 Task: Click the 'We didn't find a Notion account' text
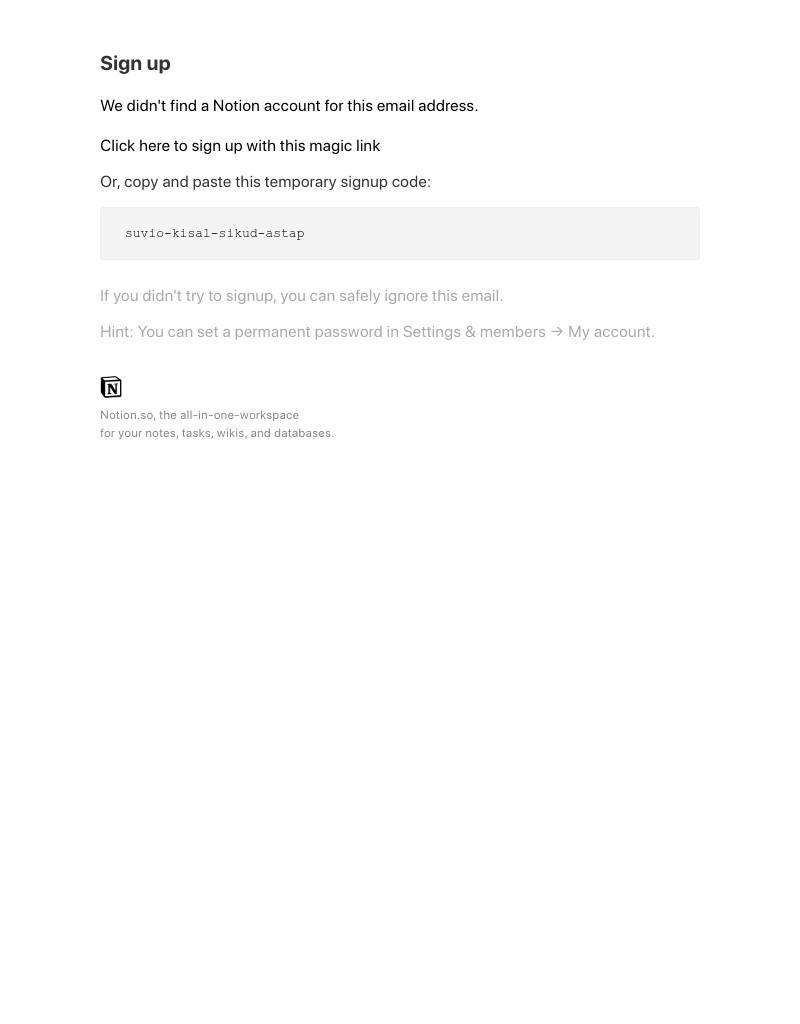210,106
